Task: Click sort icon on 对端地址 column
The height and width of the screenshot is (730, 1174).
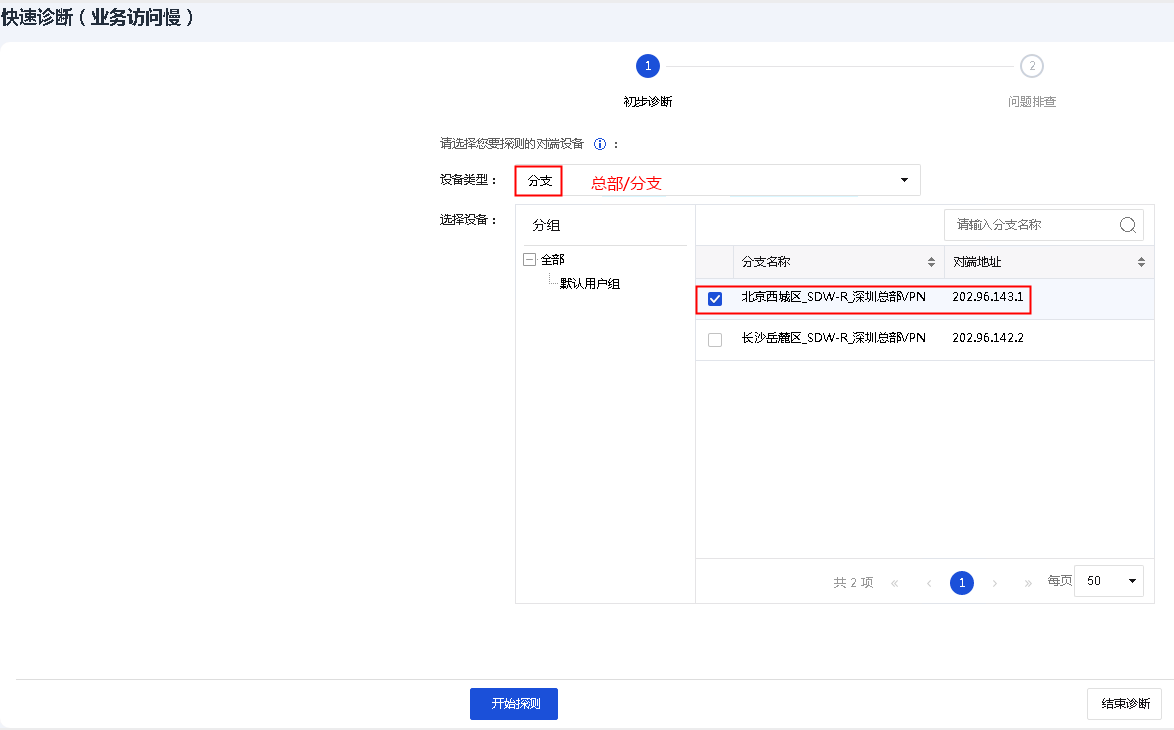Action: pyautogui.click(x=1141, y=262)
